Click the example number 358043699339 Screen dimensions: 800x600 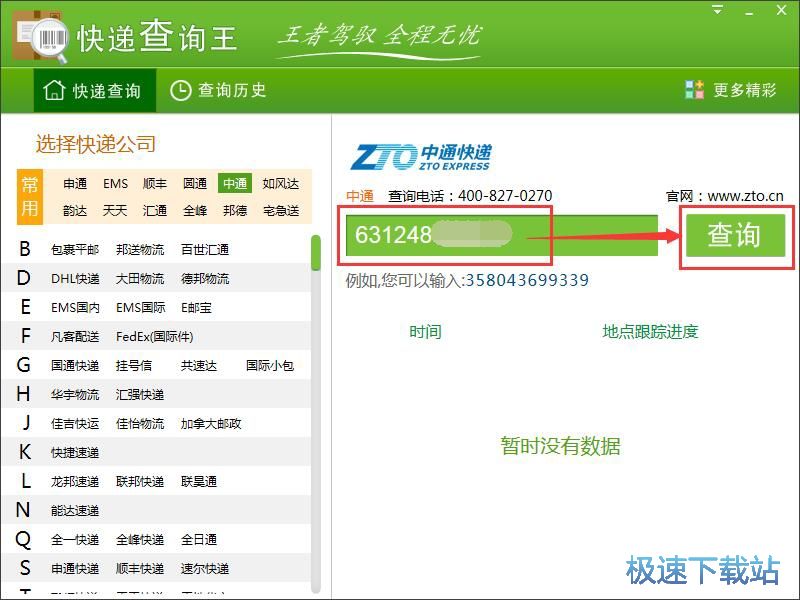(x=527, y=280)
